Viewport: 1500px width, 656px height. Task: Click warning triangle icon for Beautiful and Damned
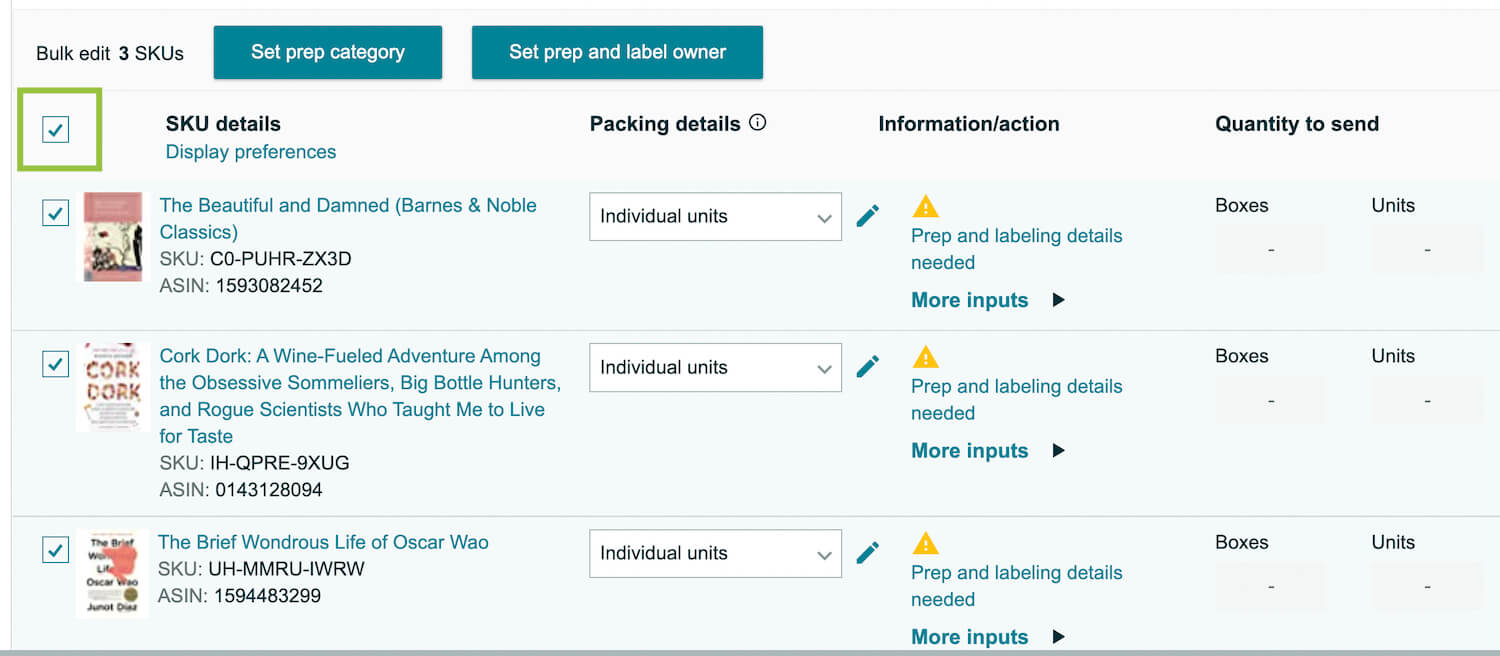[x=926, y=206]
